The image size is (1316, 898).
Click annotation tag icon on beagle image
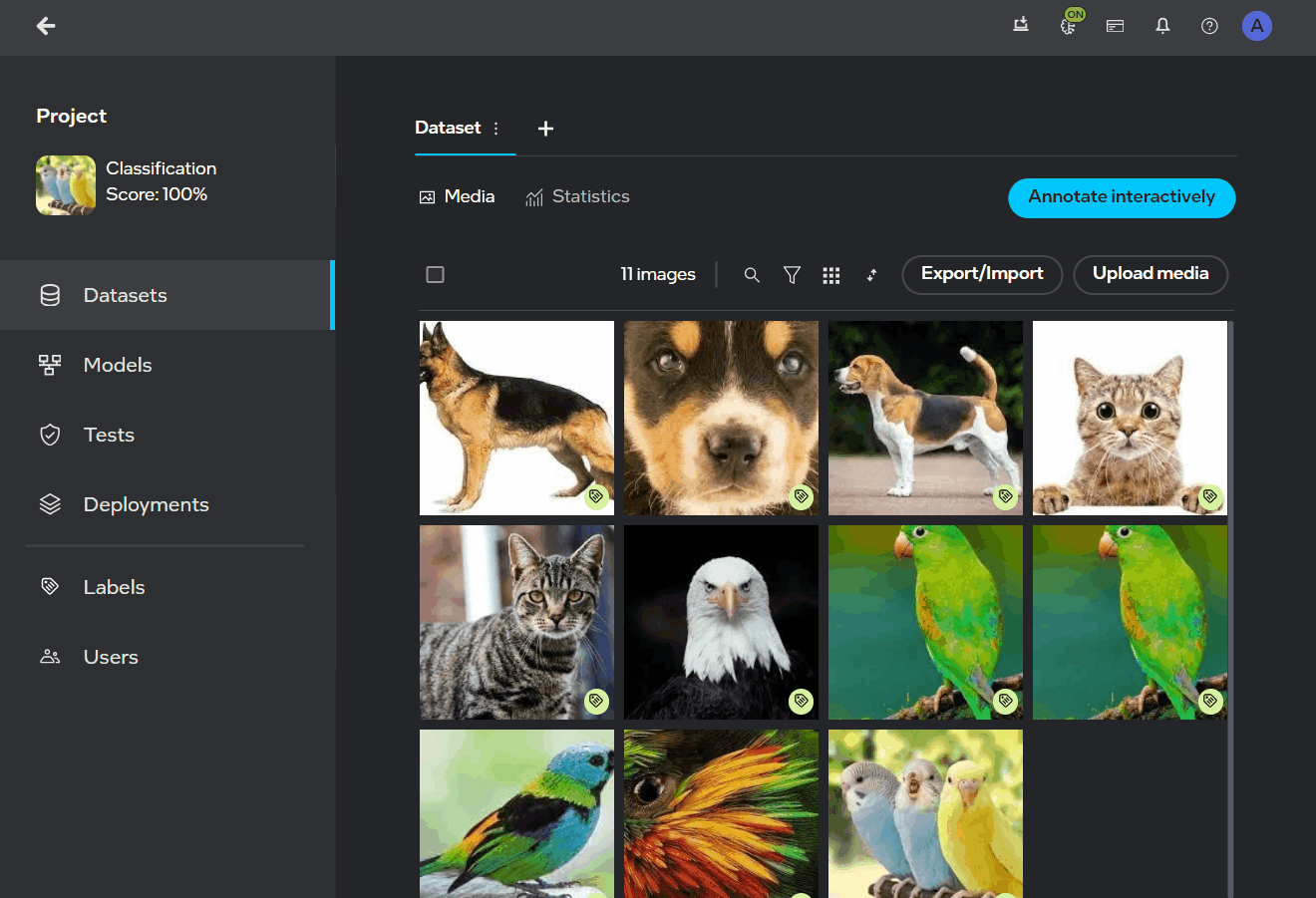[1005, 496]
